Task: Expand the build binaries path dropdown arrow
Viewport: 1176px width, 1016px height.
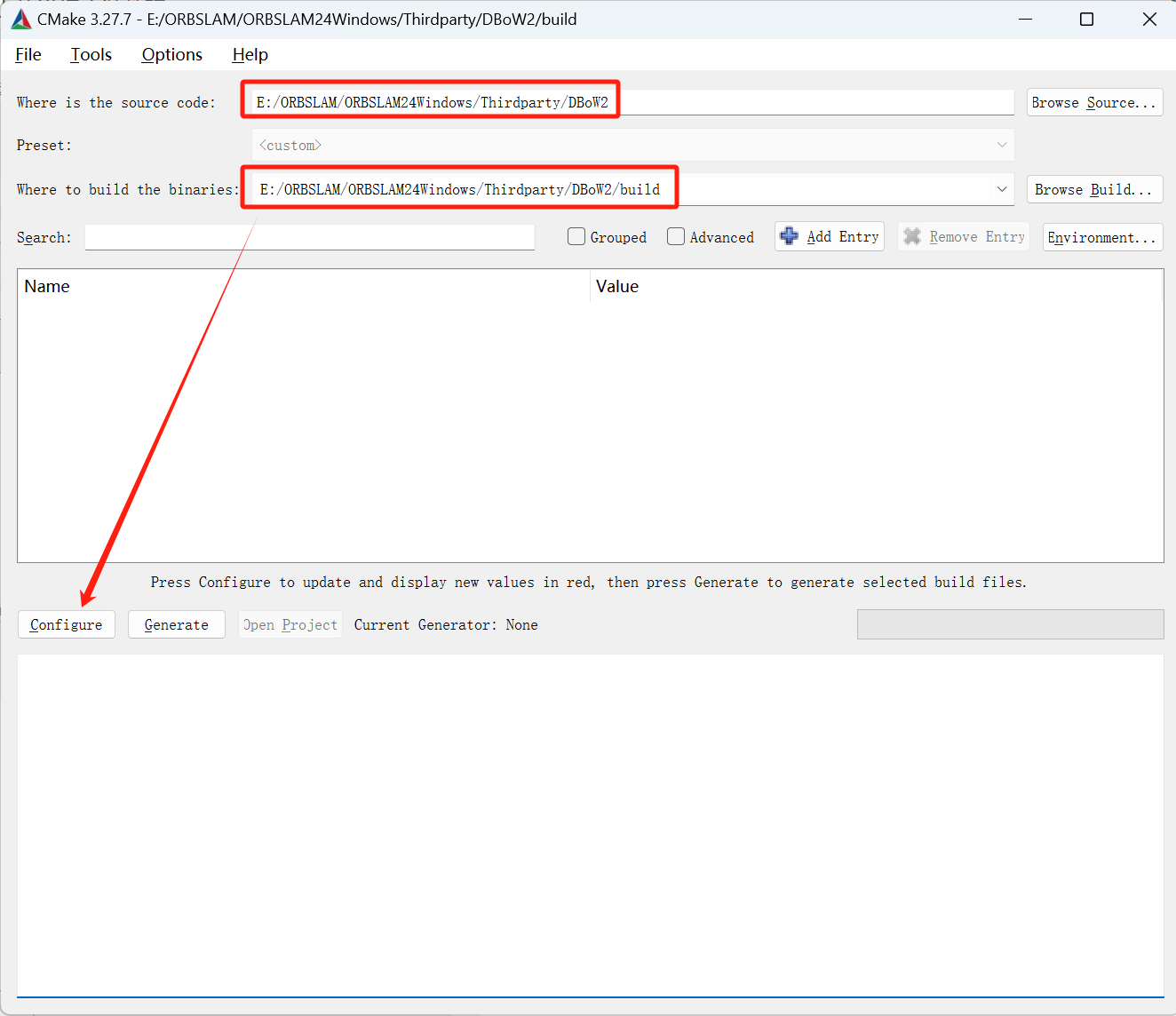Action: click(1002, 189)
